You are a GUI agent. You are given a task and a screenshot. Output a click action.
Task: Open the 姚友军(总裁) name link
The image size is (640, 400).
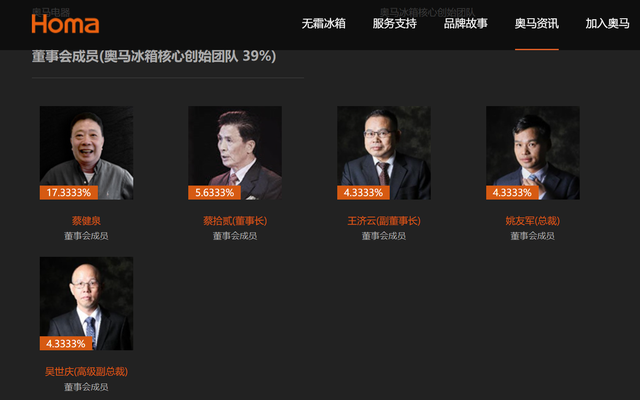tap(533, 221)
